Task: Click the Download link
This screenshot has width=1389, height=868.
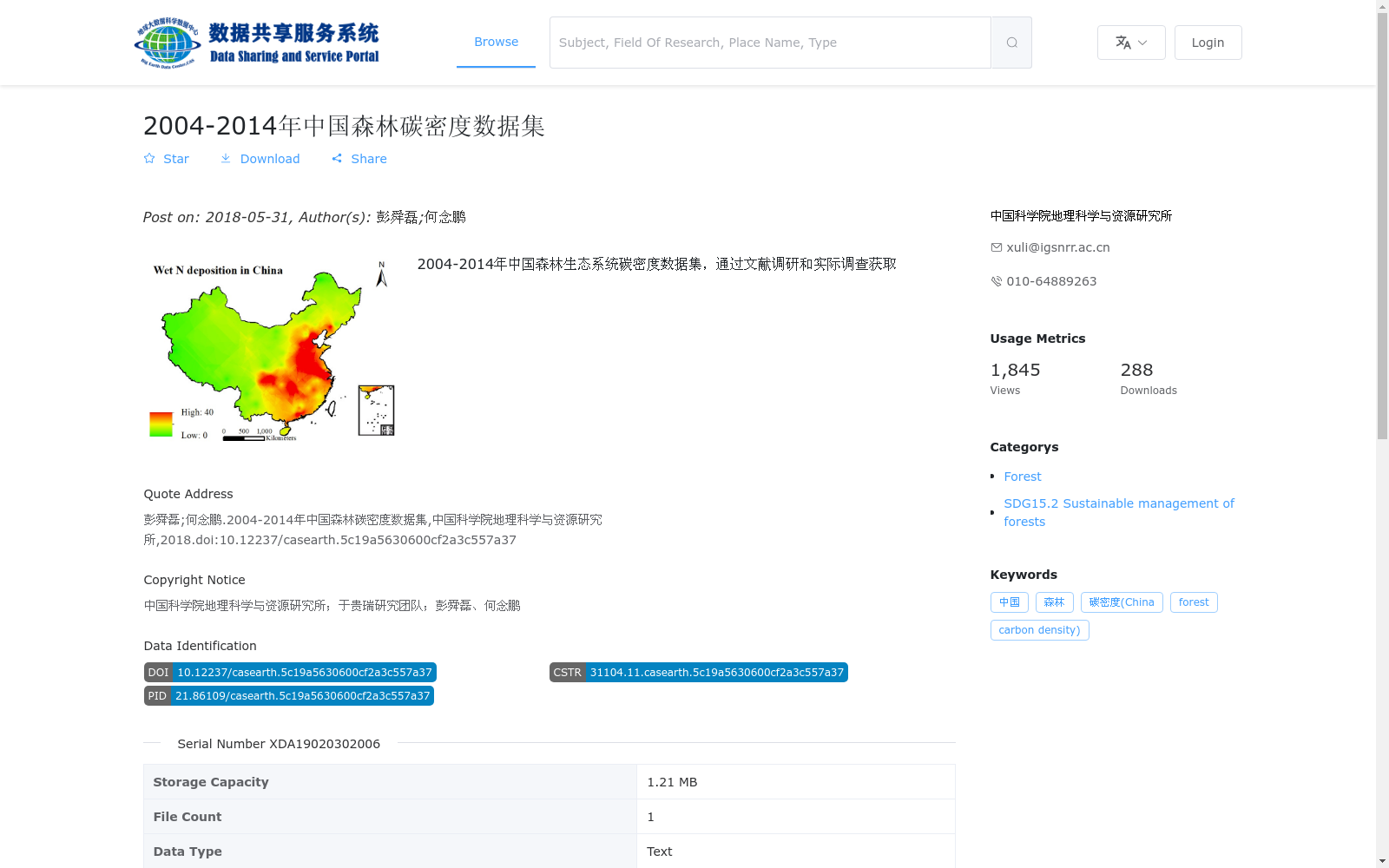Action: click(270, 159)
